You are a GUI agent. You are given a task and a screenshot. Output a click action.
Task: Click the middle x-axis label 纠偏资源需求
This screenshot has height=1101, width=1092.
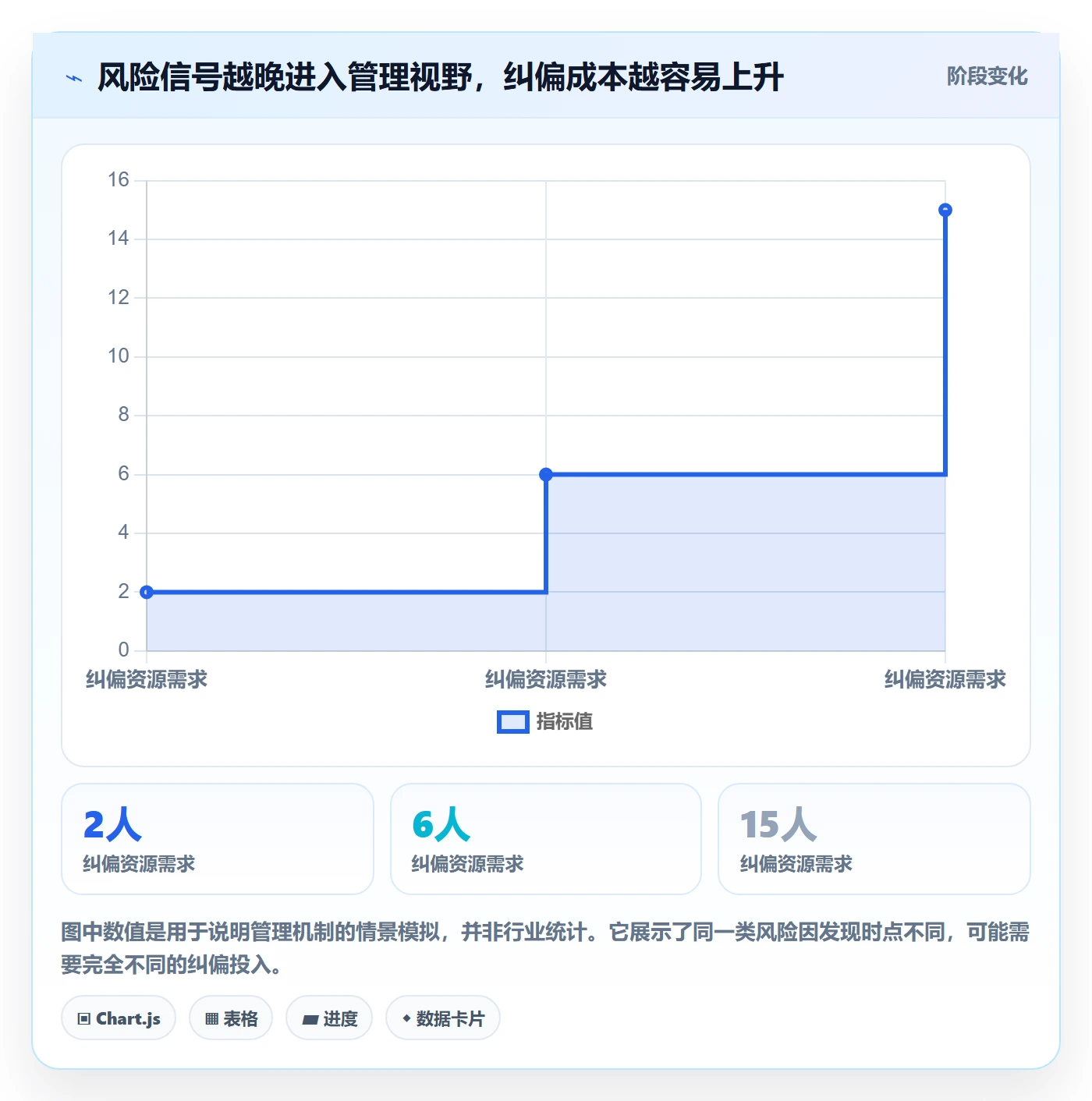point(546,679)
